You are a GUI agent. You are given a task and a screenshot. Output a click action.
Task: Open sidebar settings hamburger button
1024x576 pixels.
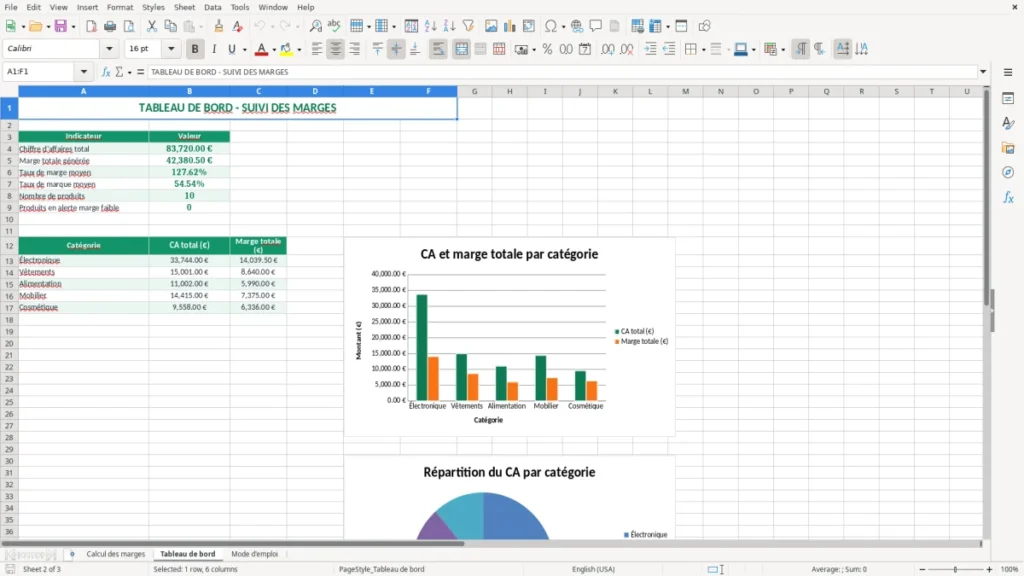(1008, 72)
